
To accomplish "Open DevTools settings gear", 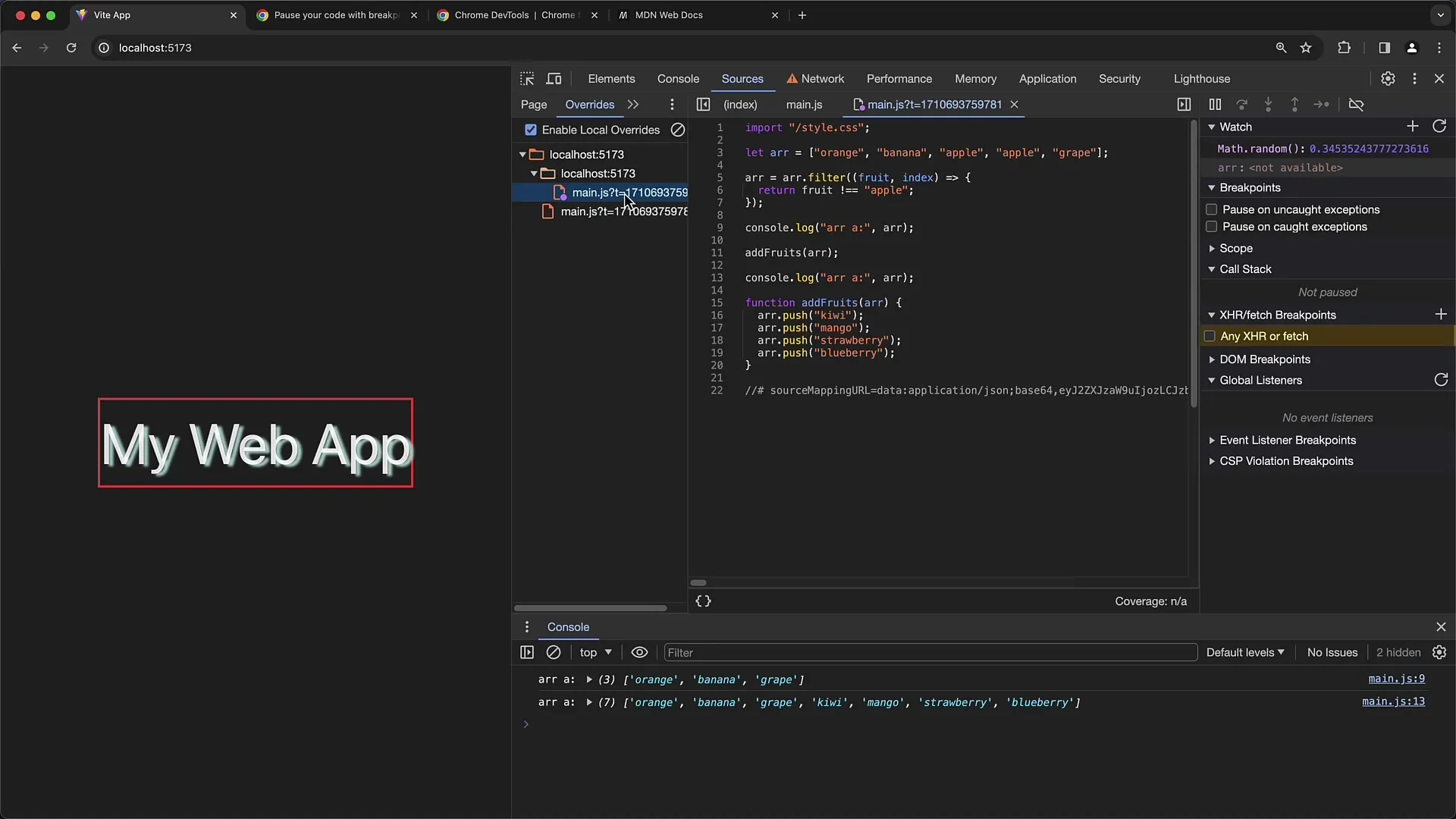I will [1388, 79].
